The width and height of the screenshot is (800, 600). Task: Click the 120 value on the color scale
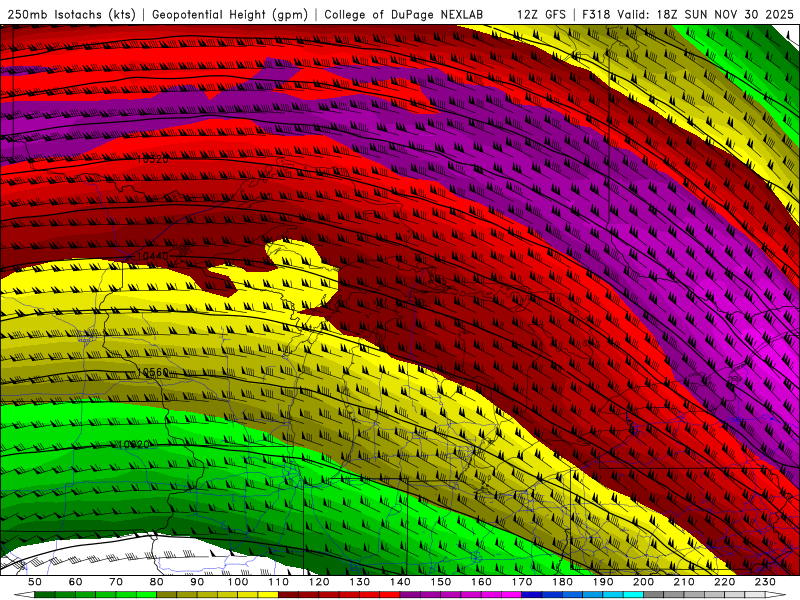319,582
